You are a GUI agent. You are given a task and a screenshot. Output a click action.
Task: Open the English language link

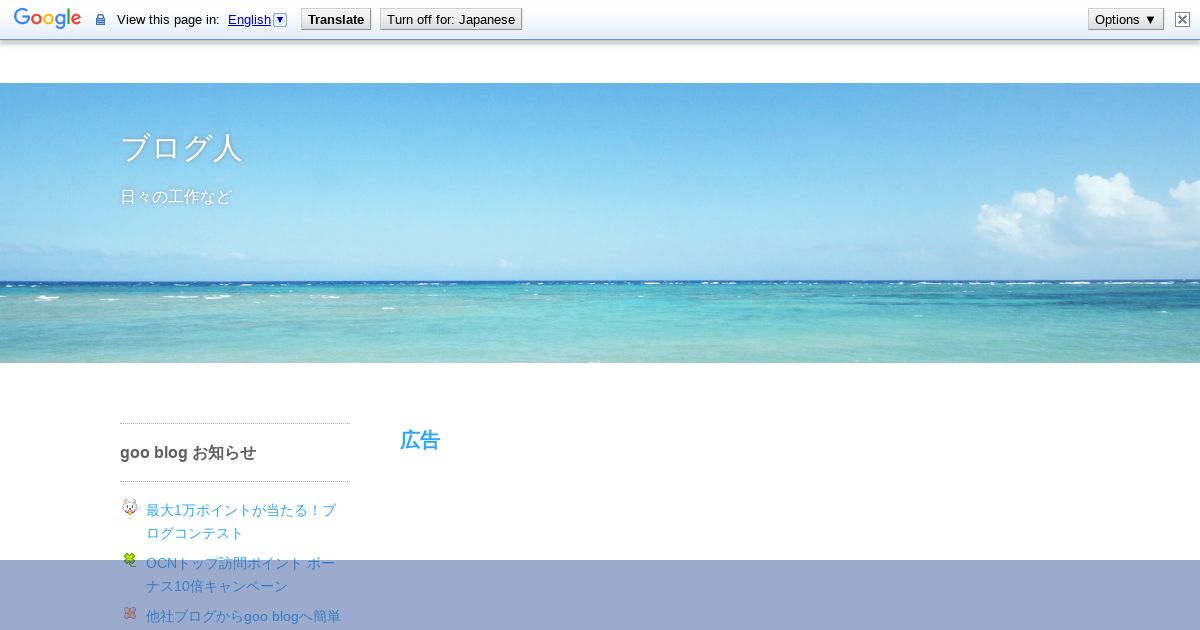click(x=249, y=19)
